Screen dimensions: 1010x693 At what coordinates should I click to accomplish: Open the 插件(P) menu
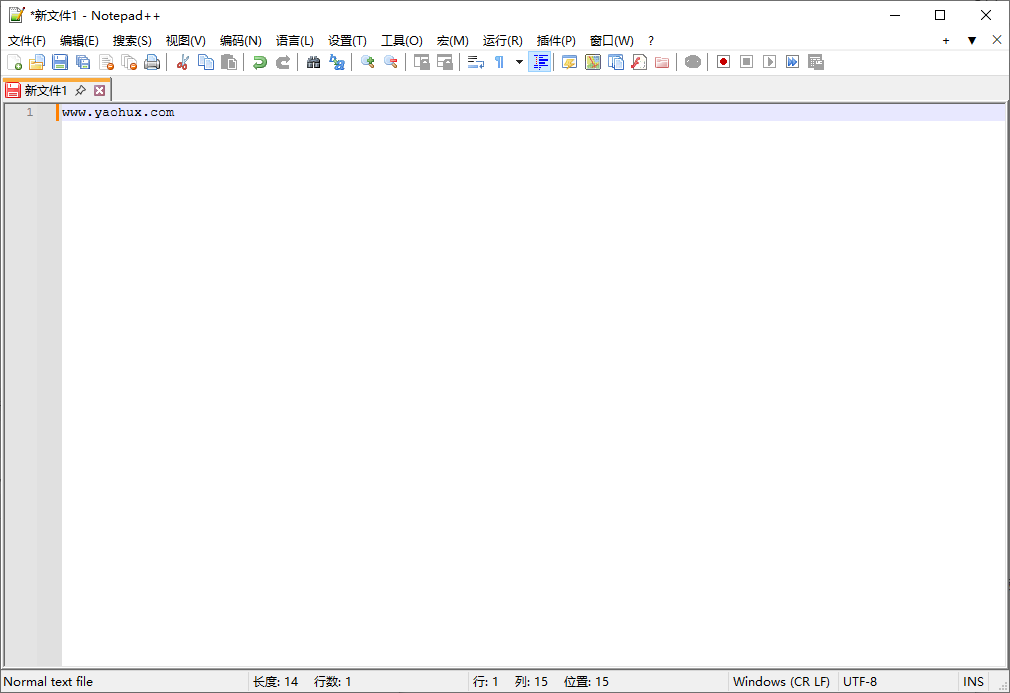click(x=556, y=40)
